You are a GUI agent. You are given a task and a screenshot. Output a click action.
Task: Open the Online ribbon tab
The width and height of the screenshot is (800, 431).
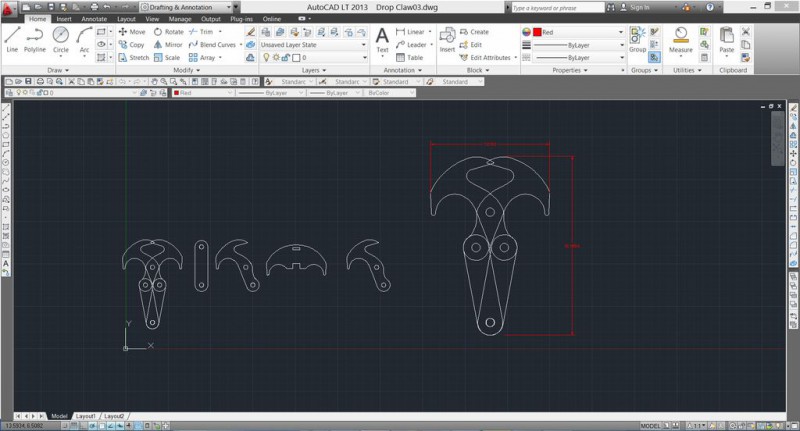(271, 19)
